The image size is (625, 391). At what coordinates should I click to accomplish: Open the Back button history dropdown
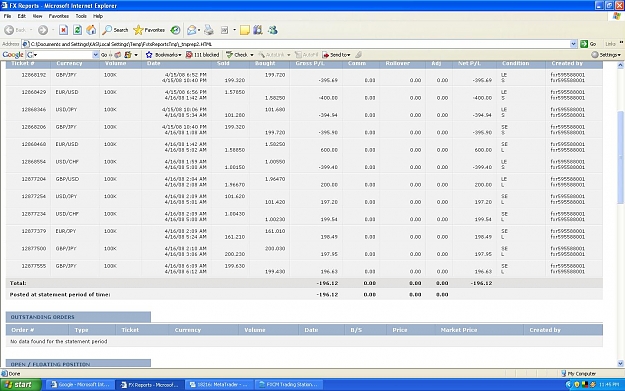click(x=31, y=30)
